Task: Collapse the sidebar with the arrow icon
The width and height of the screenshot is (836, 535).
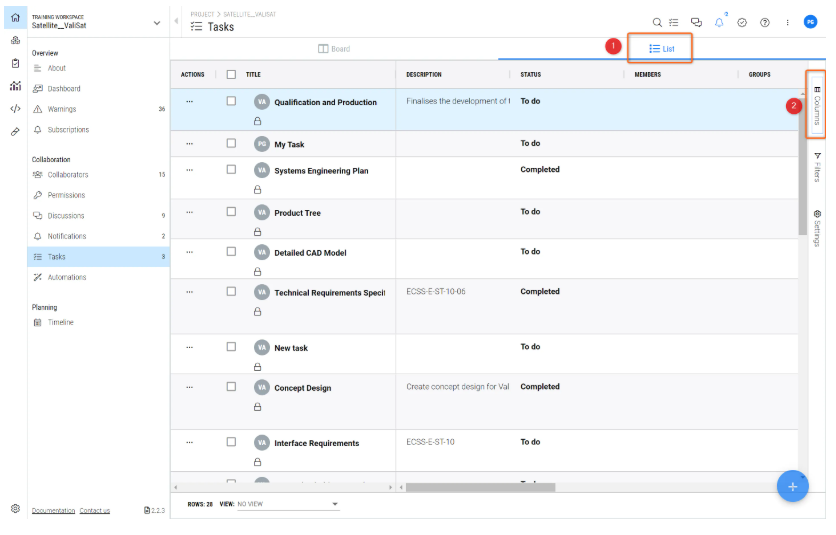Action: click(x=176, y=21)
